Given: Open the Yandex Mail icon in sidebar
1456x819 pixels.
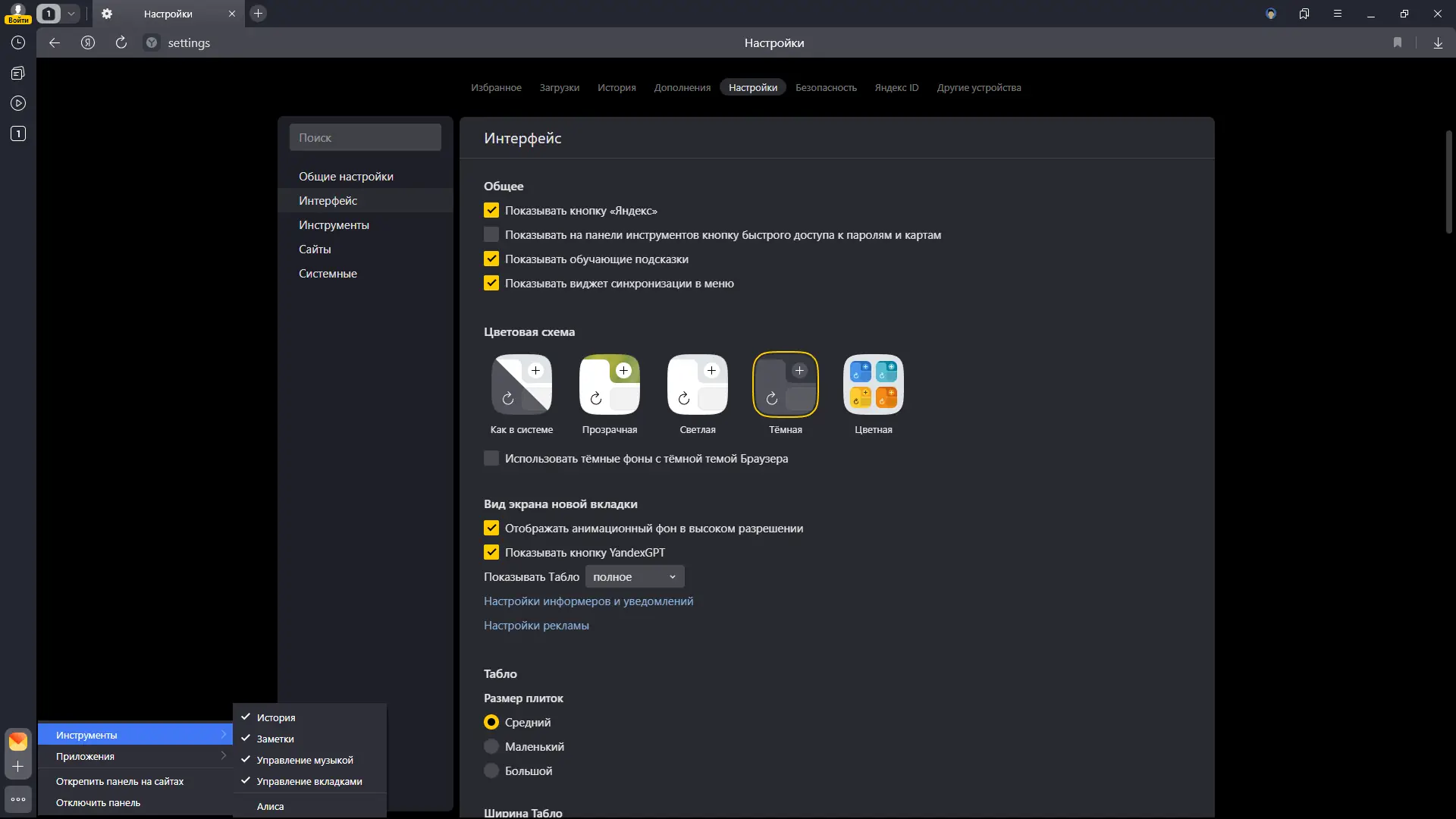Looking at the screenshot, I should (18, 741).
